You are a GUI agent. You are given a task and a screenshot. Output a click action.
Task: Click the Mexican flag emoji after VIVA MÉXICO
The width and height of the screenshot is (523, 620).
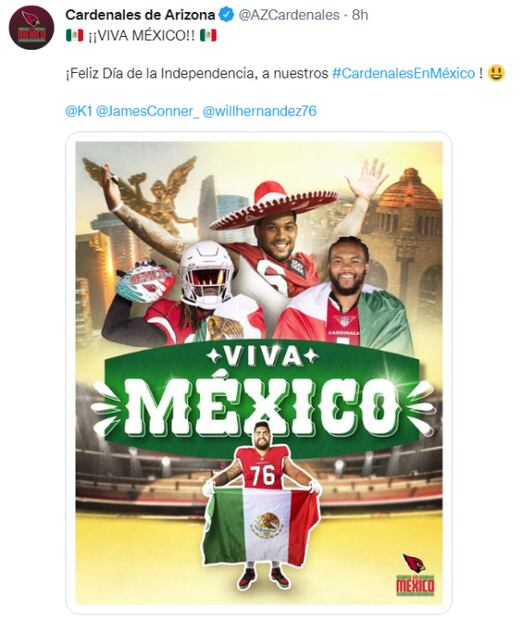(208, 36)
